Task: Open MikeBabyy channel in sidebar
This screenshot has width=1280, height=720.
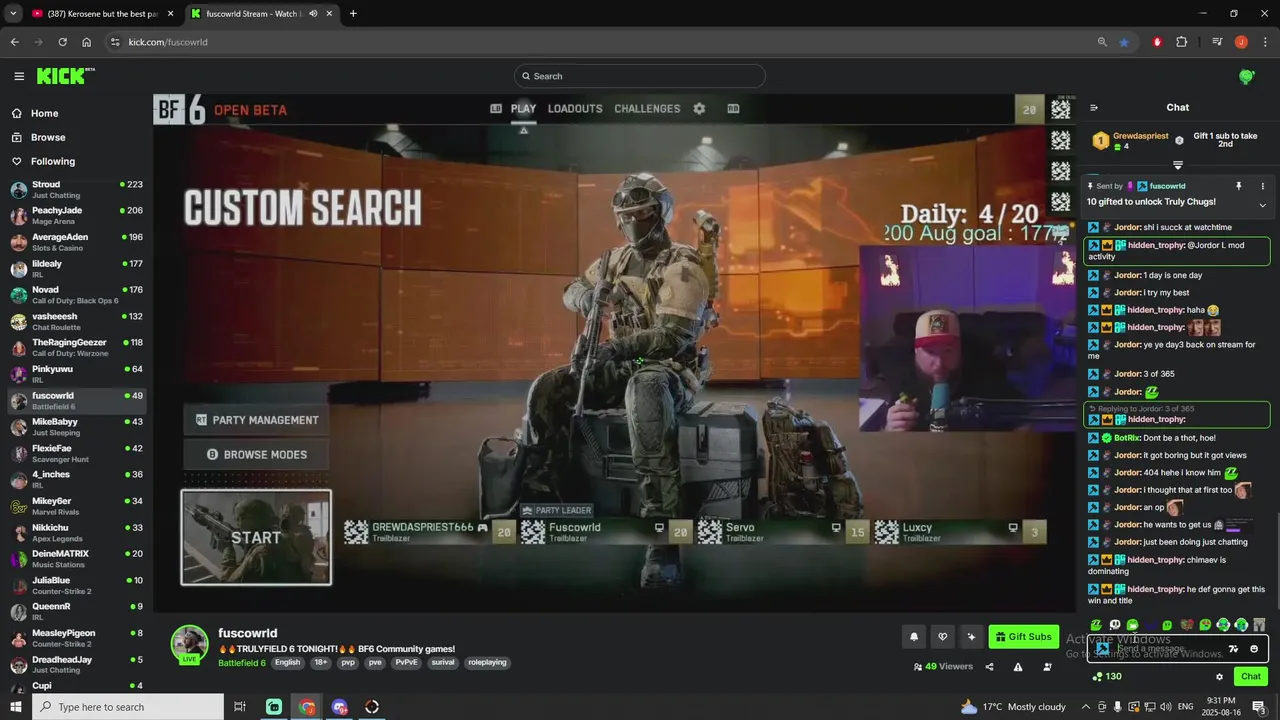Action: (77, 427)
